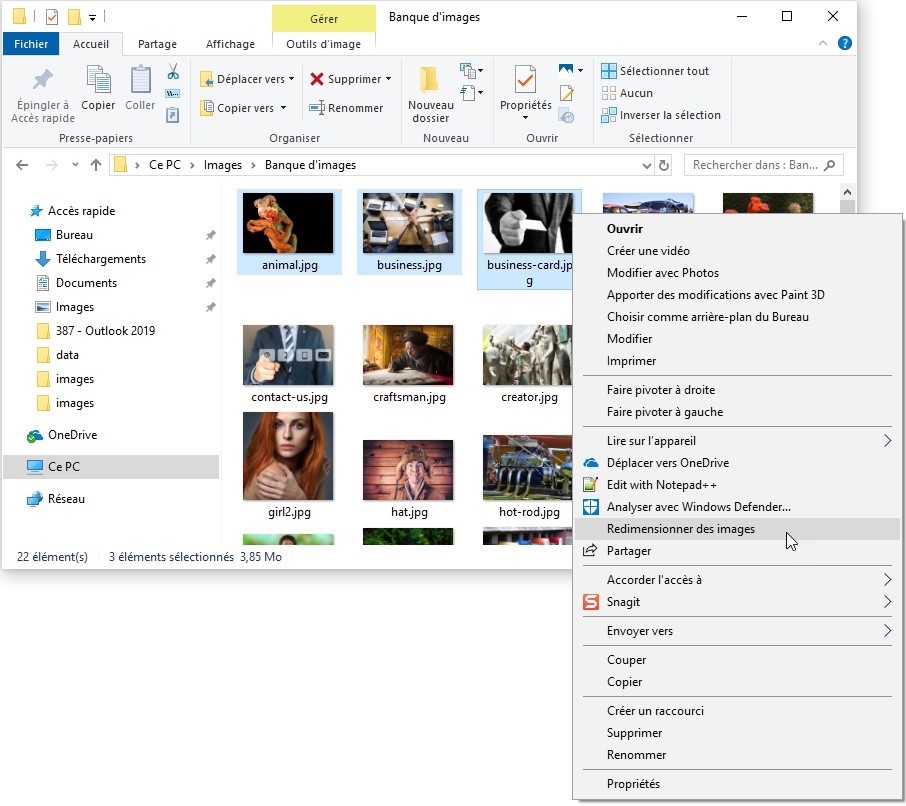Click Épingler à Accès rapide pin icon

click(42, 80)
